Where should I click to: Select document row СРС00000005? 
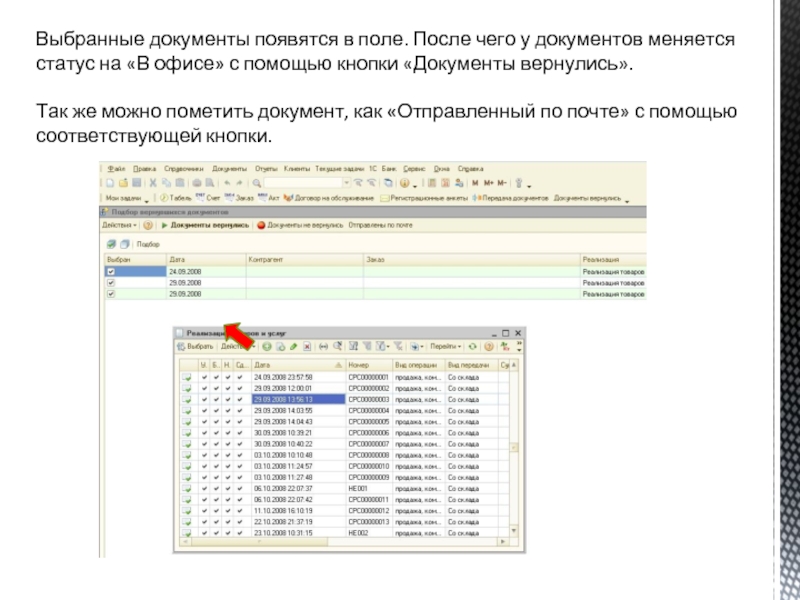(x=368, y=421)
